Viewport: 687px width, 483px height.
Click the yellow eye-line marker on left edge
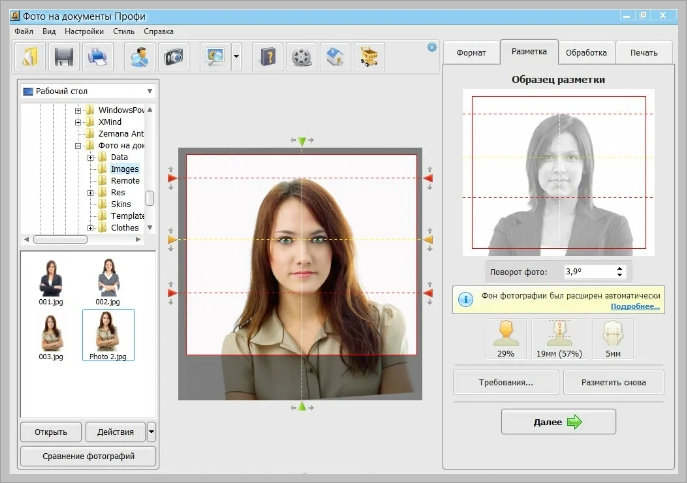tap(172, 240)
